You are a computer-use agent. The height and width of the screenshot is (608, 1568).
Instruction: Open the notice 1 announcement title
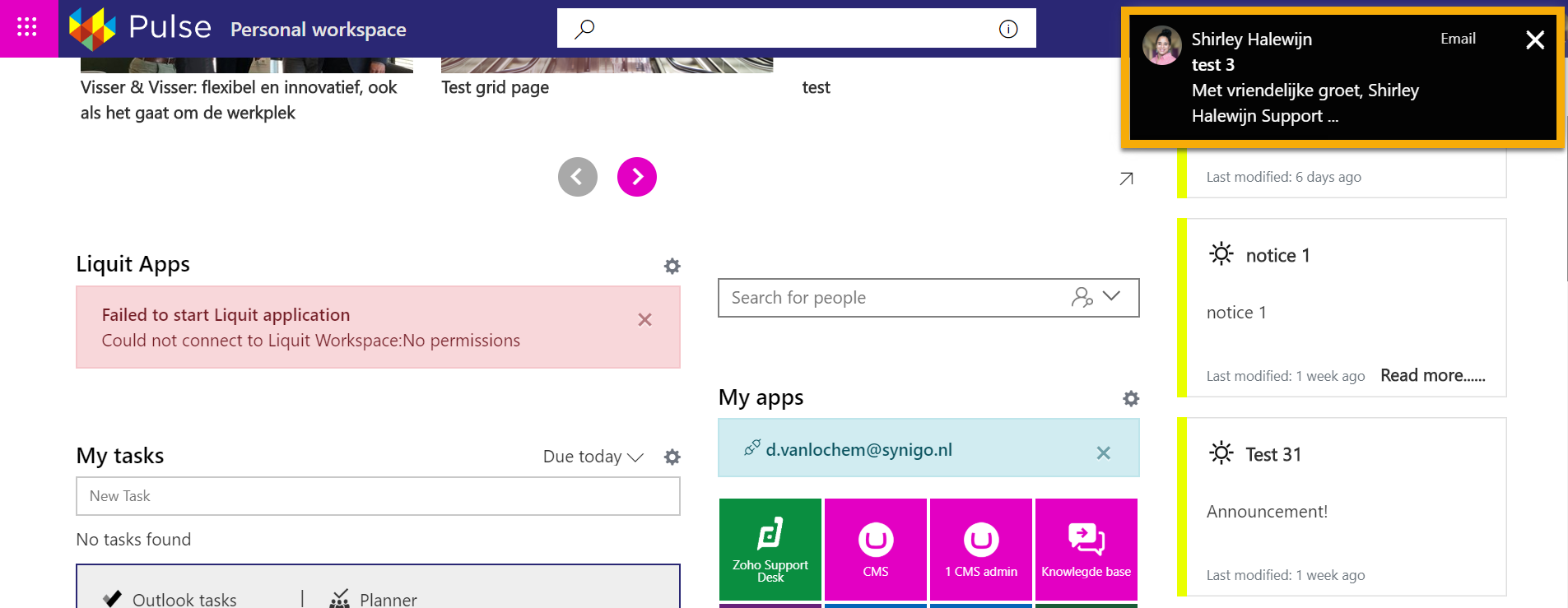[x=1277, y=256]
